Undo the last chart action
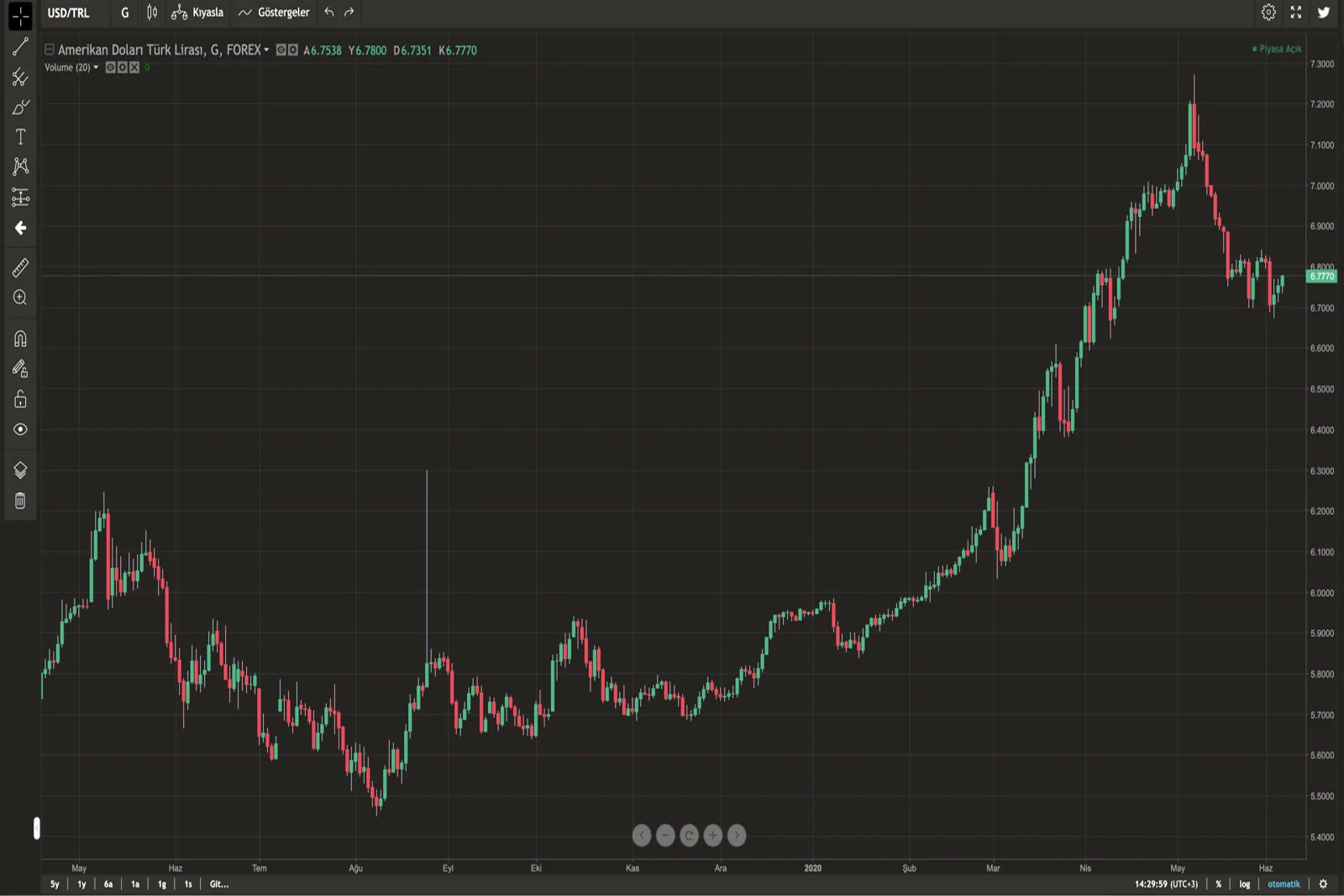Viewport: 1344px width, 896px height. [x=329, y=13]
